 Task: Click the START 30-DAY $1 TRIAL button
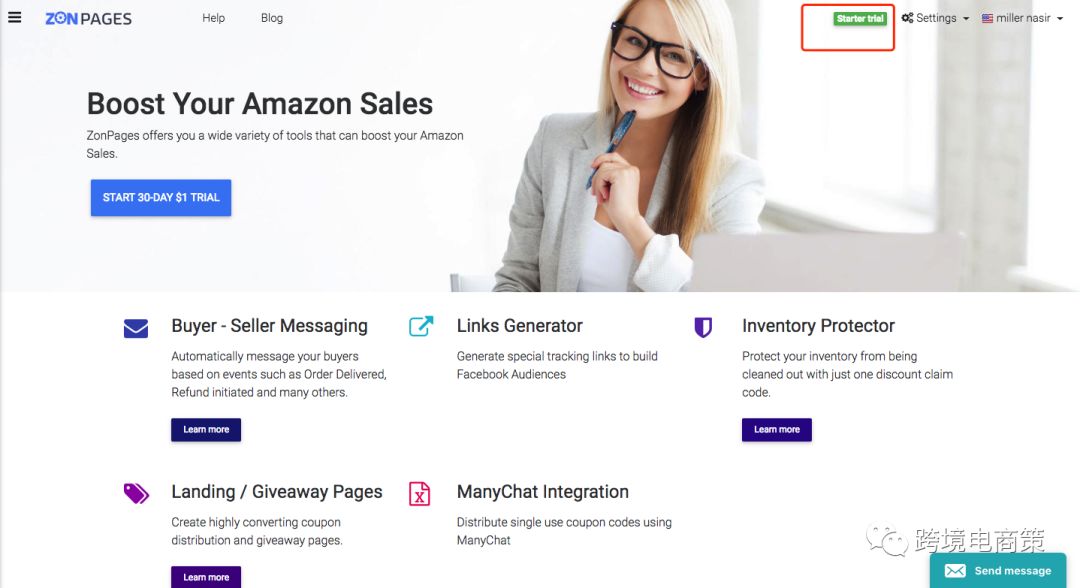(161, 198)
